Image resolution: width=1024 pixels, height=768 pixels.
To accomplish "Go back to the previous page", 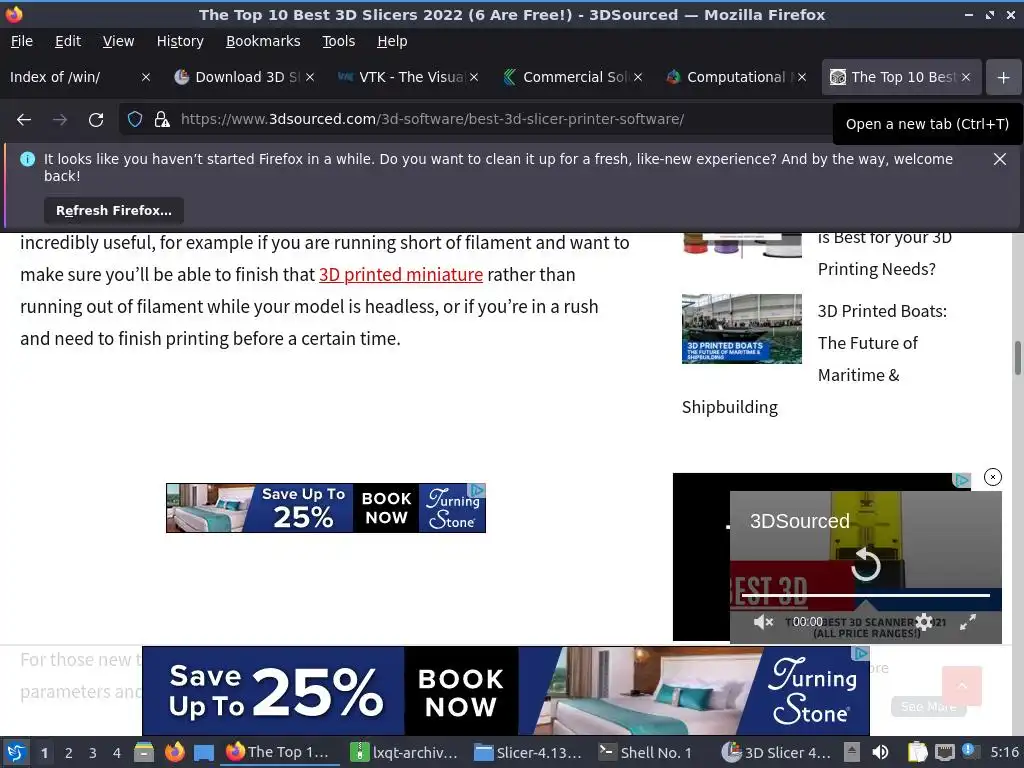I will pyautogui.click(x=24, y=120).
